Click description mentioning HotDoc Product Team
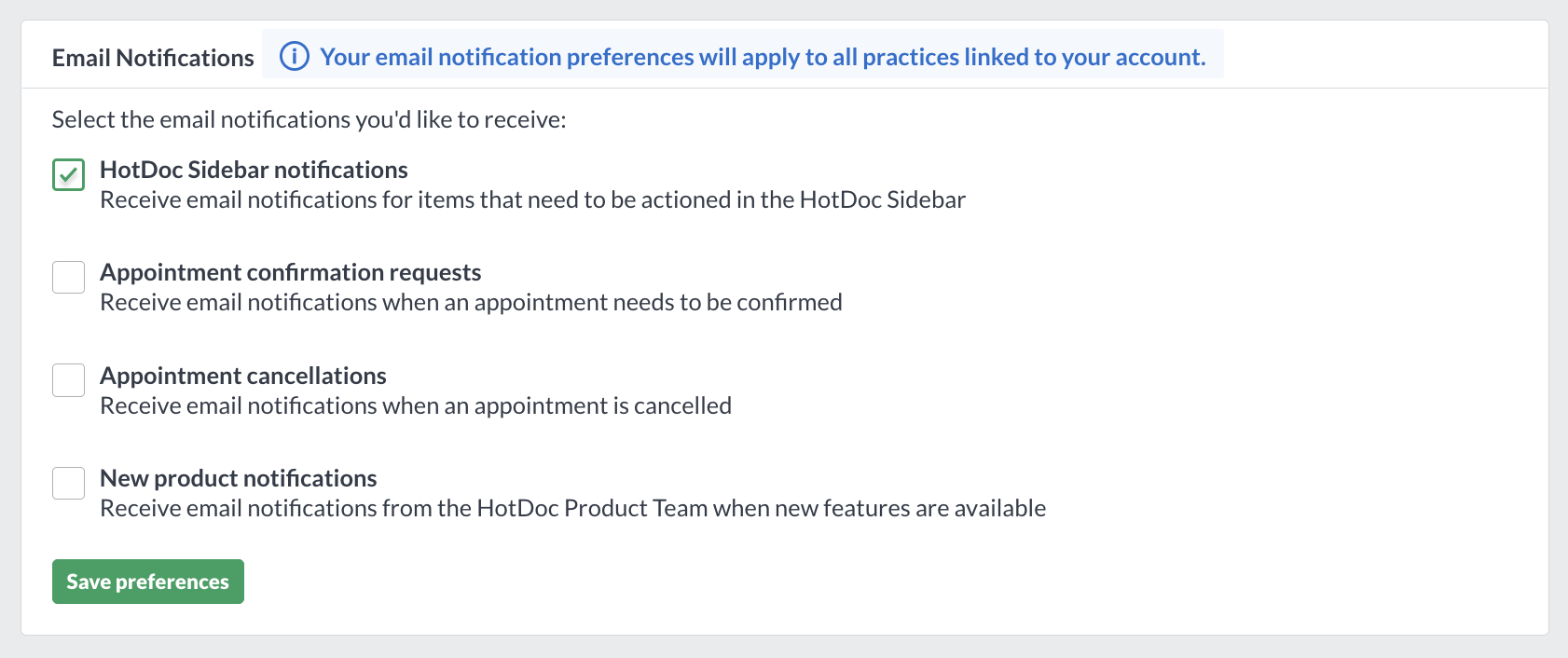 pyautogui.click(x=573, y=508)
